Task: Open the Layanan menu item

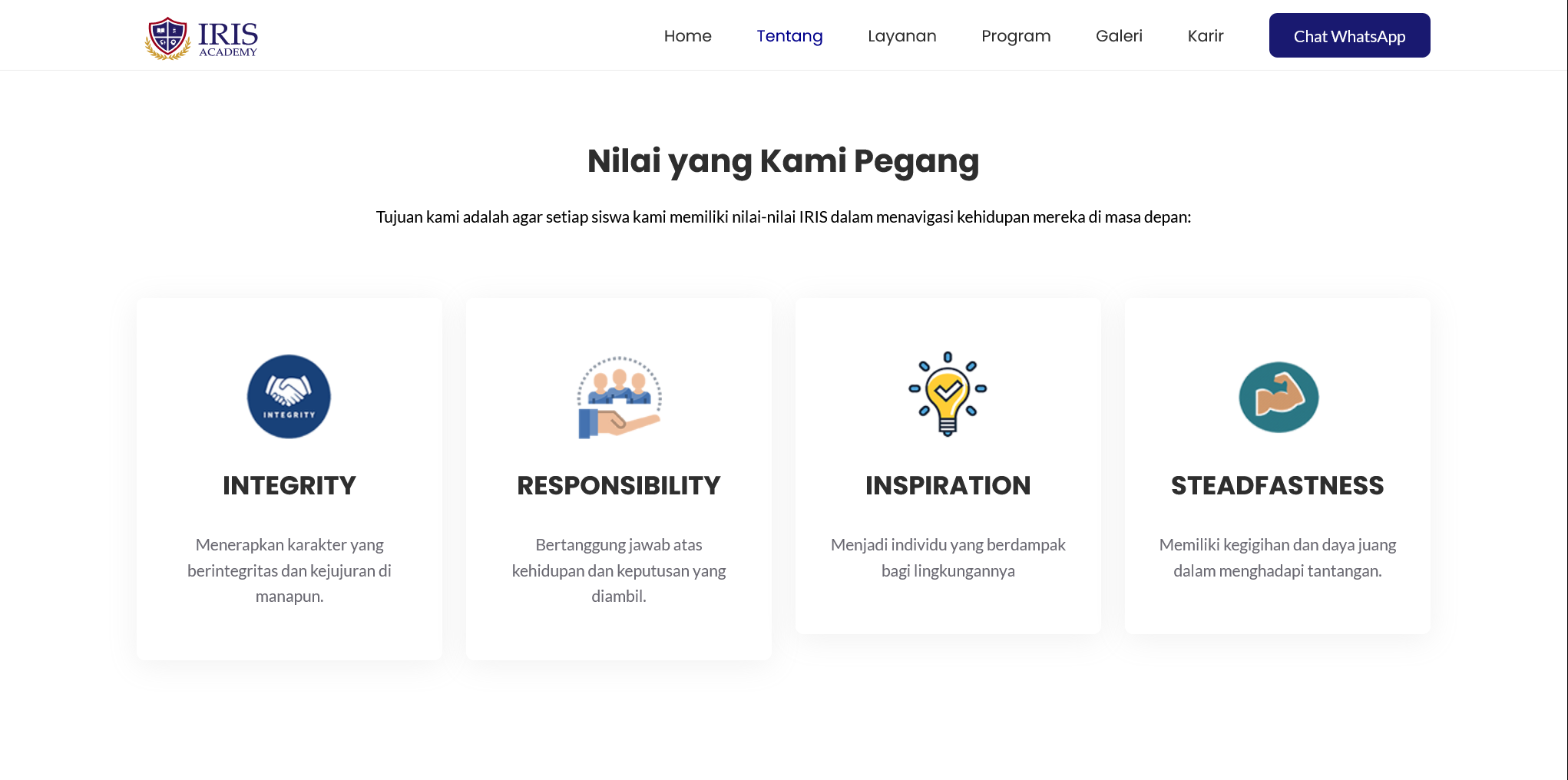Action: [x=902, y=36]
